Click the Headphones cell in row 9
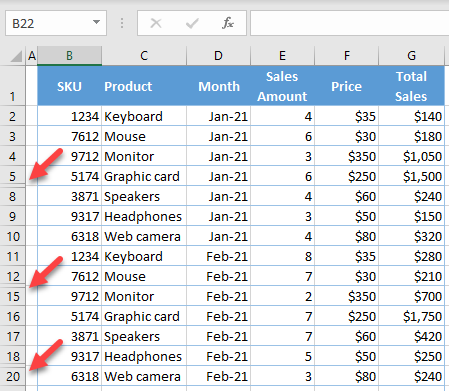The image size is (449, 391). click(144, 216)
